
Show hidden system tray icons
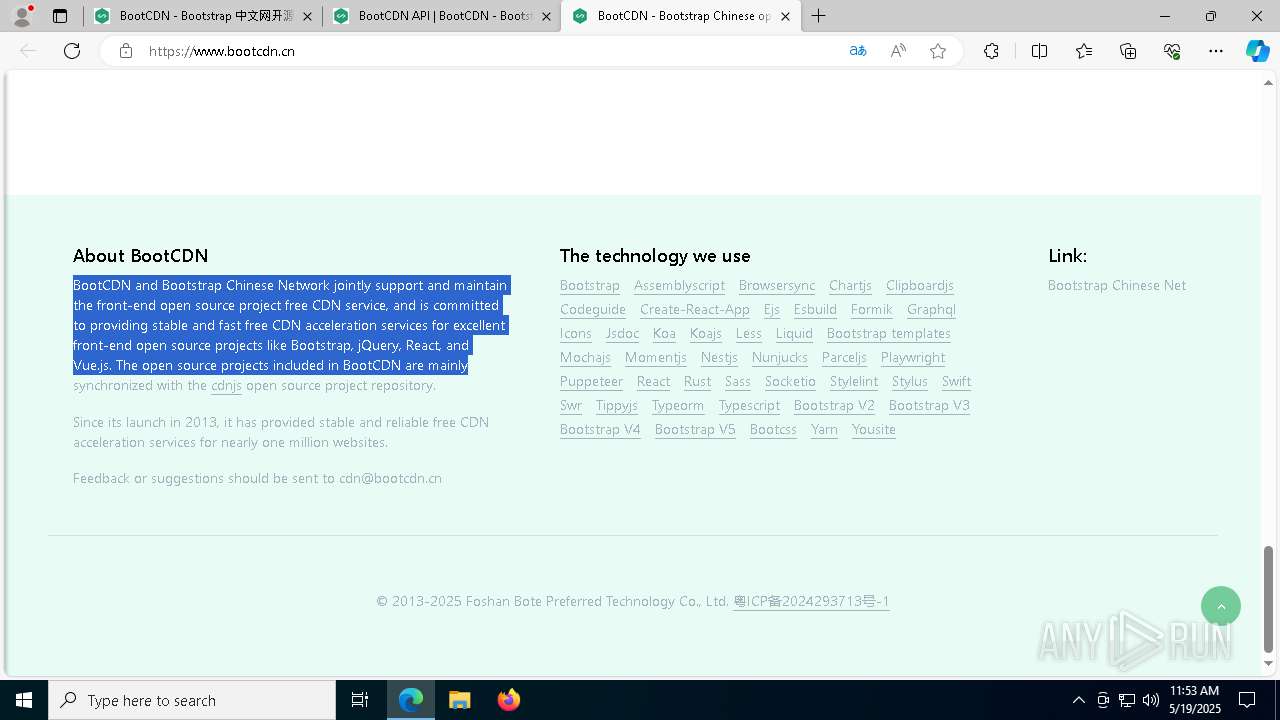coord(1079,700)
